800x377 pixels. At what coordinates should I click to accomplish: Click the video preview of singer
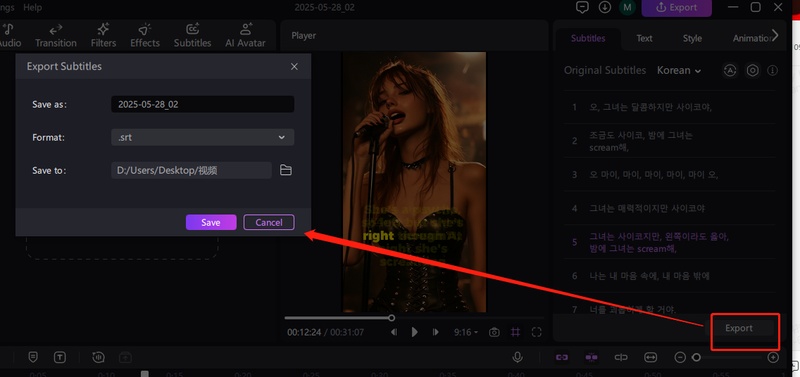[414, 182]
